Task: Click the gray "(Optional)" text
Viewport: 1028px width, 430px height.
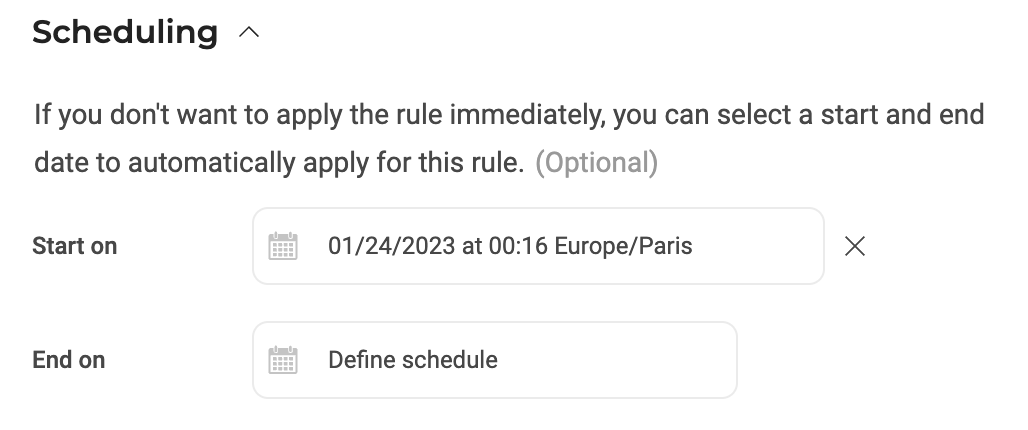Action: pyautogui.click(x=596, y=163)
